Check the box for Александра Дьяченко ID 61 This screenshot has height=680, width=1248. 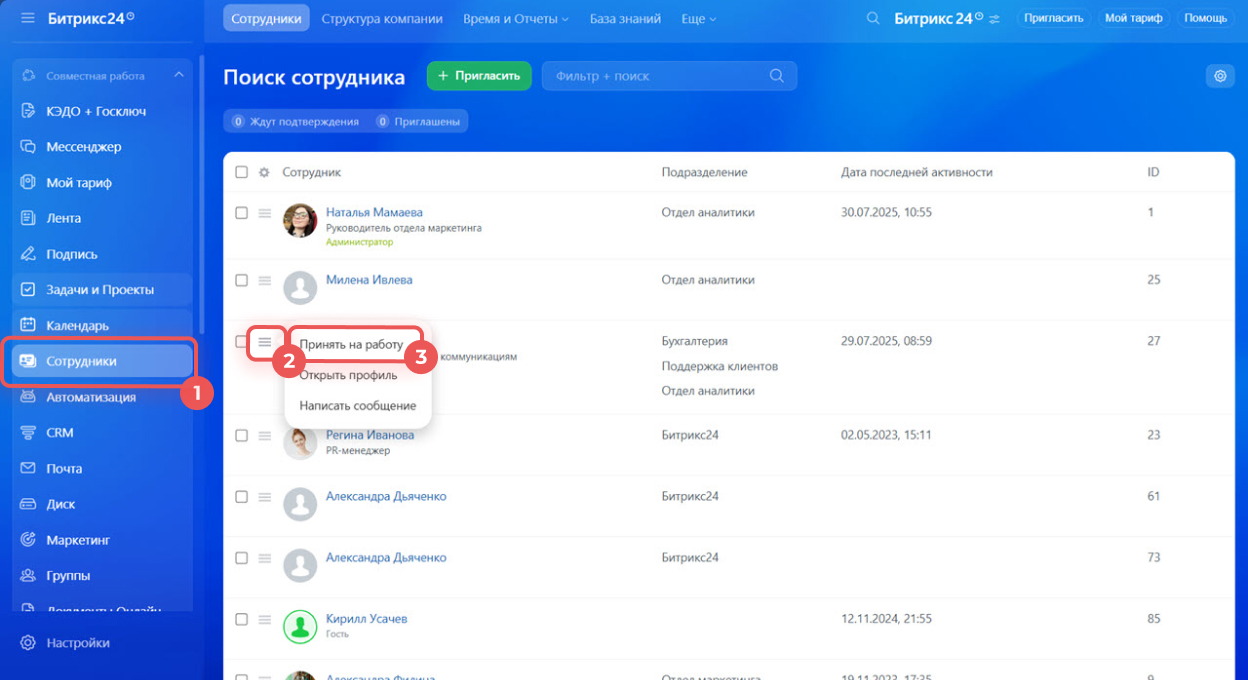click(241, 496)
